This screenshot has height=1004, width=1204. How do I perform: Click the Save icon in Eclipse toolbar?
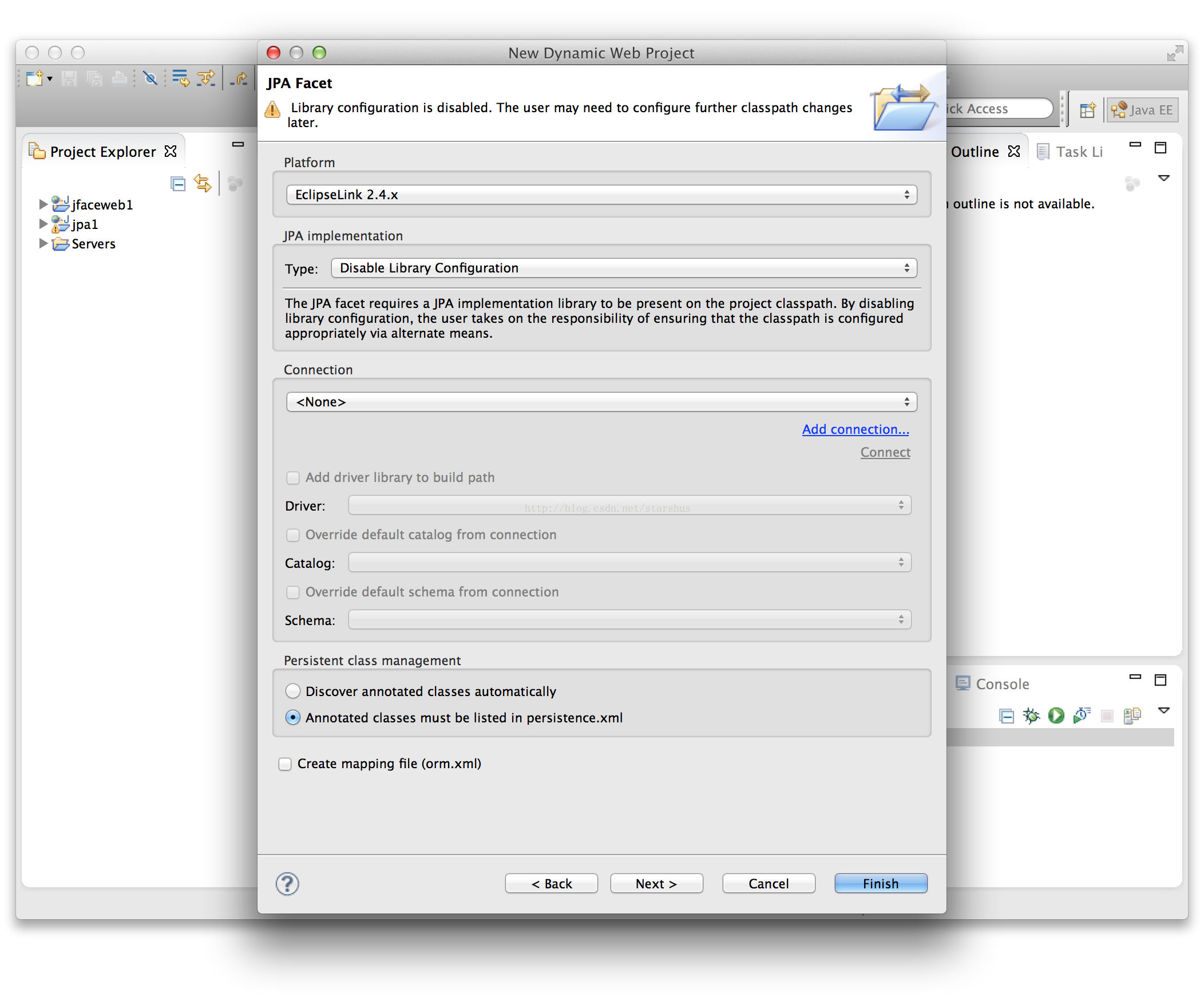[69, 78]
